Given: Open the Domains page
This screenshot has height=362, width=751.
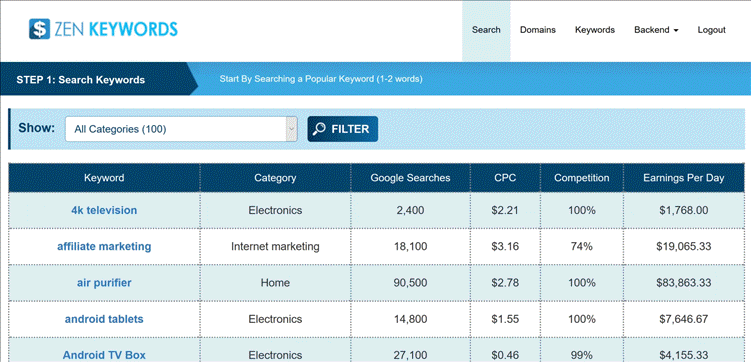Looking at the screenshot, I should tap(538, 30).
